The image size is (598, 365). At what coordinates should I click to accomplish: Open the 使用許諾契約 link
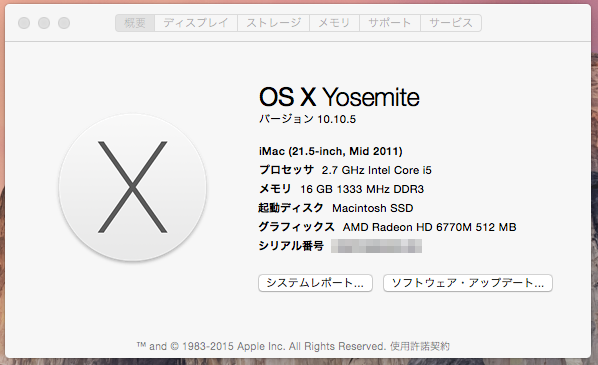pos(420,346)
